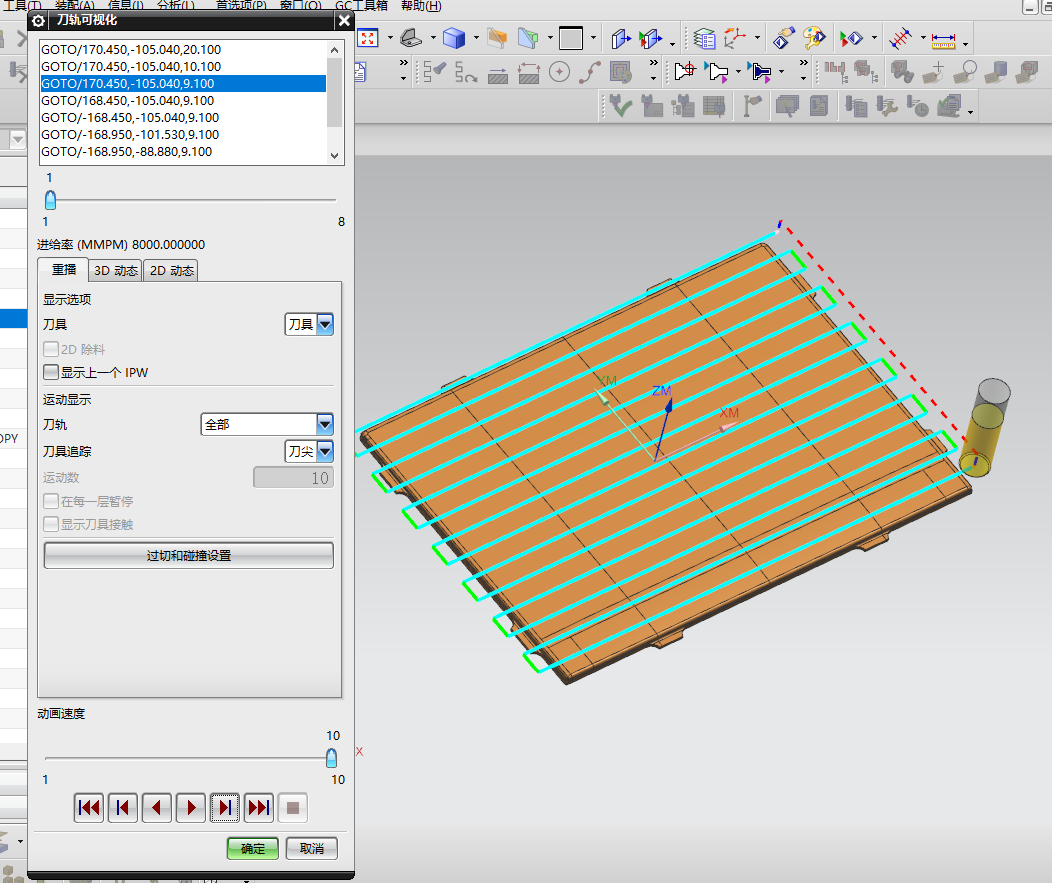Click the paint palette edit display icon

(815, 39)
